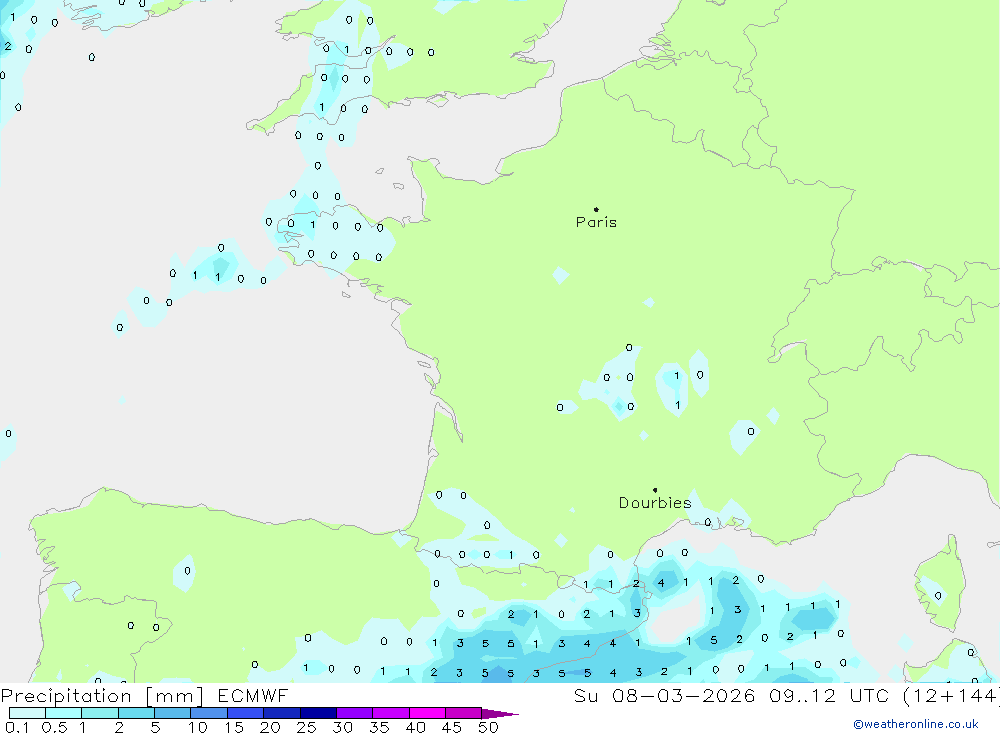This screenshot has width=1000, height=733.
Task: Click the 'Precipitation [mm]' title text
Action: tap(102, 696)
